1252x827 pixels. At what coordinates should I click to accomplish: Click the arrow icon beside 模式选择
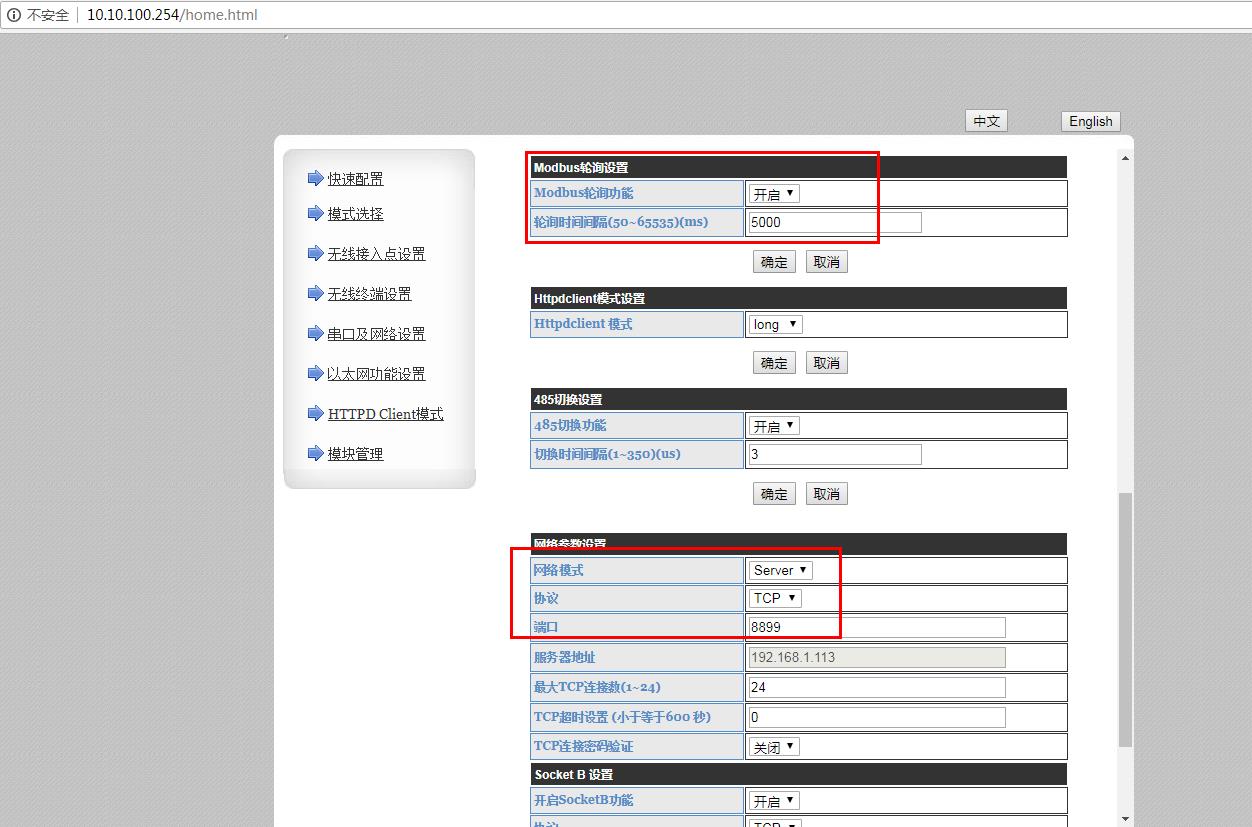pos(315,213)
